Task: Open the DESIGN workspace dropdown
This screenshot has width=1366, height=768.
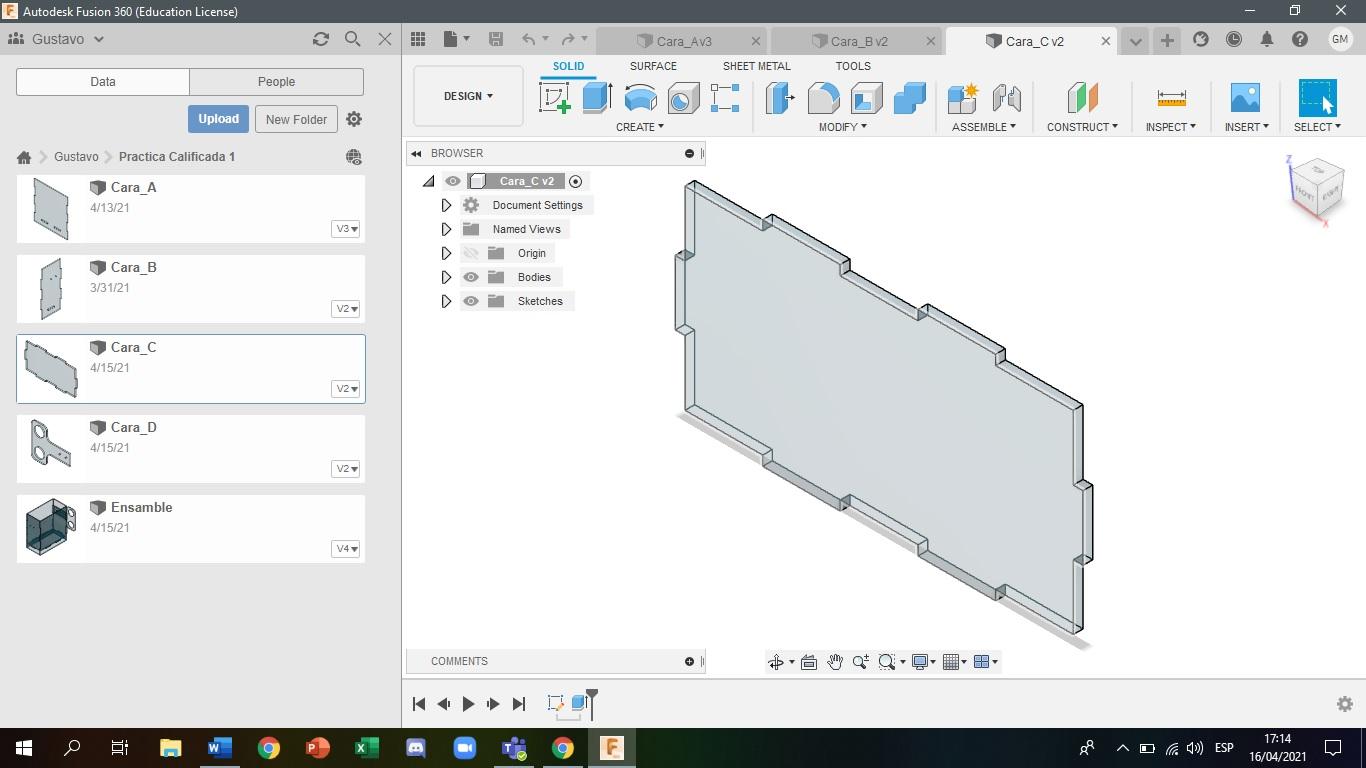Action: [468, 96]
